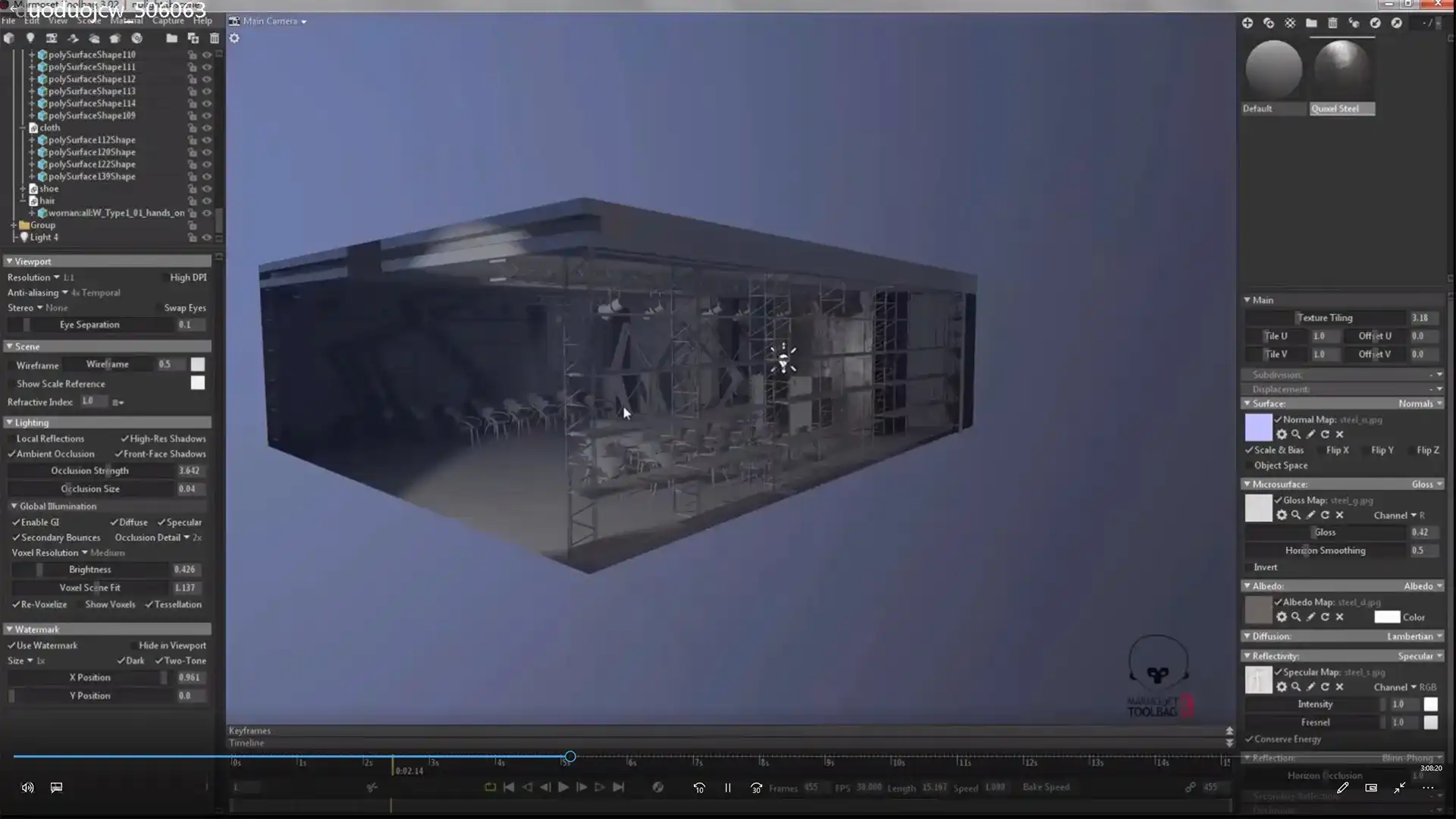Toggle Ambient Occlusion checkbox

coord(12,454)
